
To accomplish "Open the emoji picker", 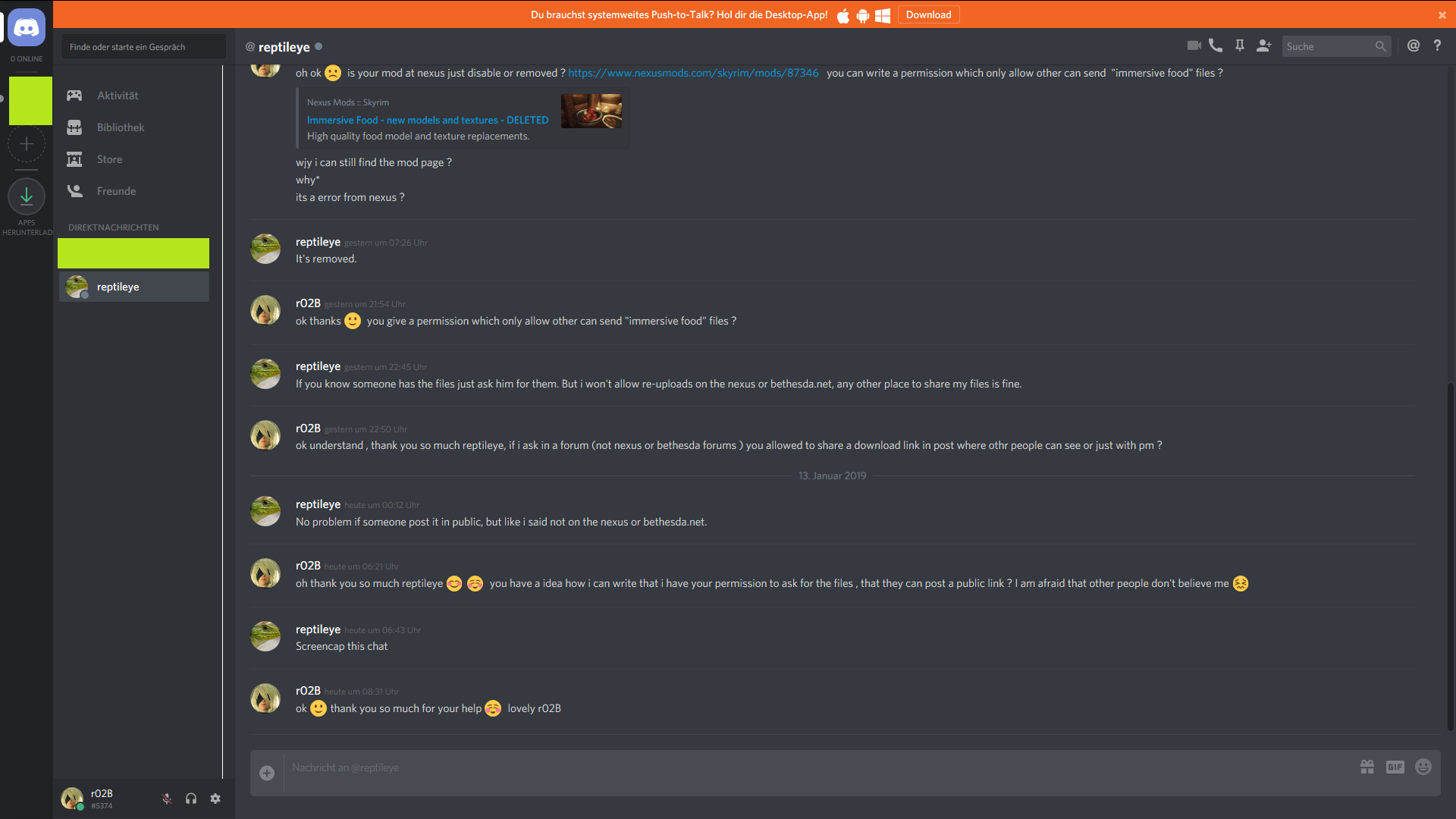I will [1423, 767].
